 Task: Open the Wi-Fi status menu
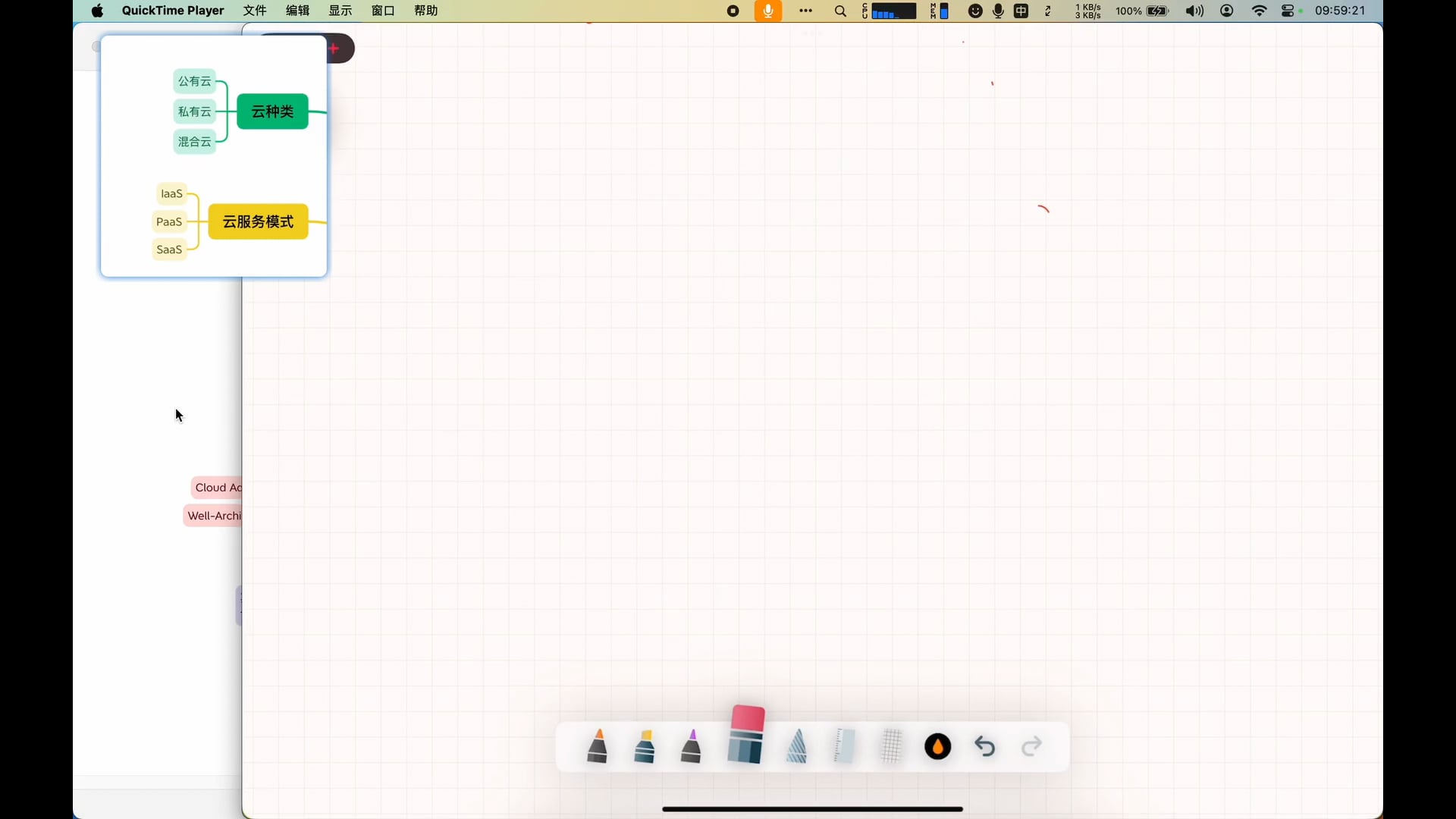point(1260,11)
